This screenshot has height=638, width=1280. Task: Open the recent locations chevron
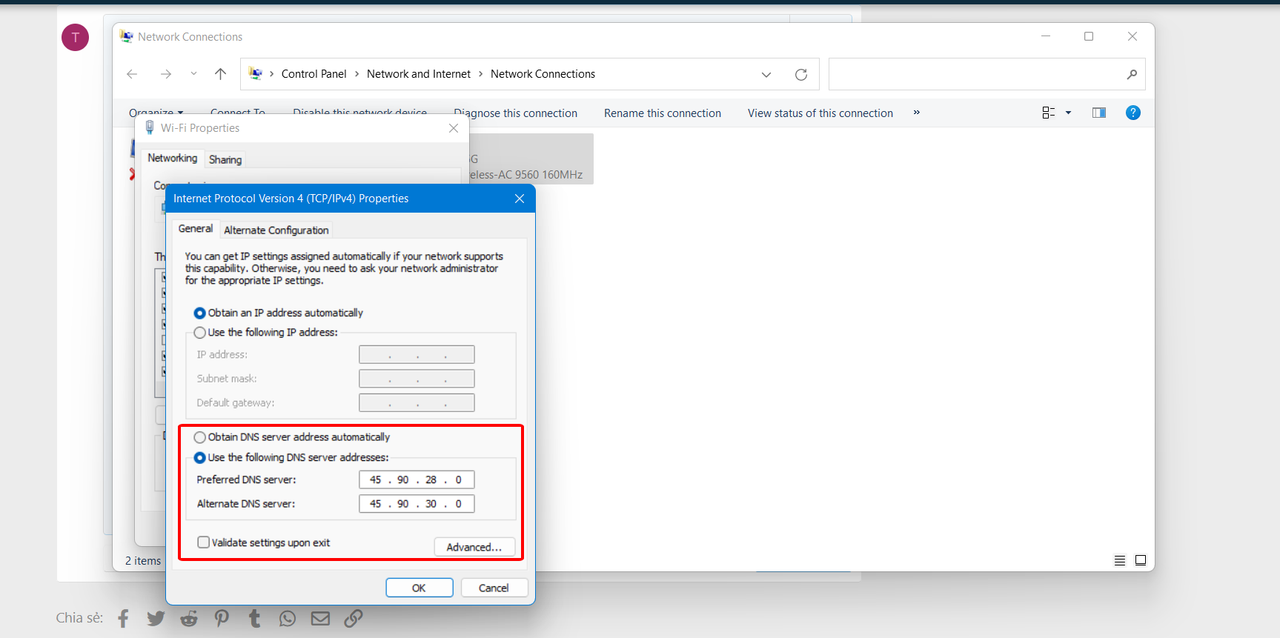[x=194, y=74]
